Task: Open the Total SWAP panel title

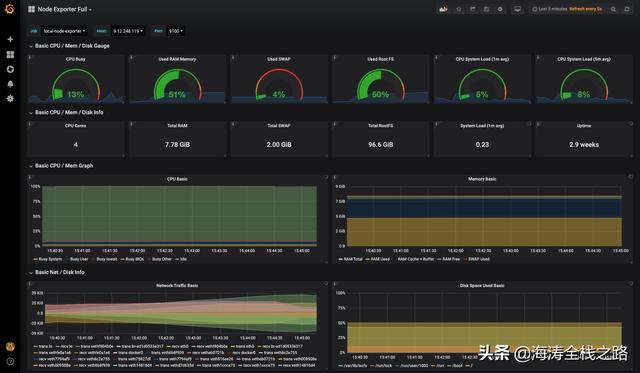Action: pos(279,126)
